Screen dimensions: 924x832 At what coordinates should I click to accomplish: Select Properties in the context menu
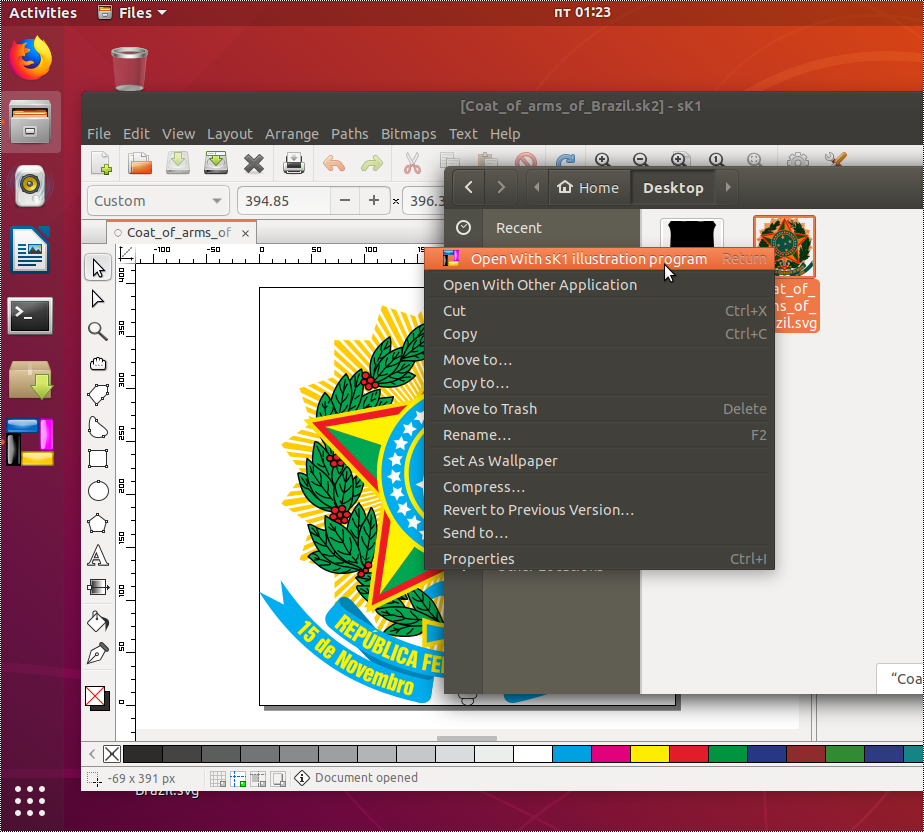tap(599, 559)
